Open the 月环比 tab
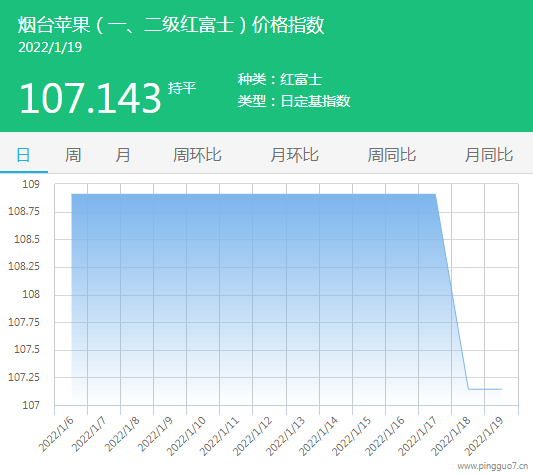 [x=294, y=155]
